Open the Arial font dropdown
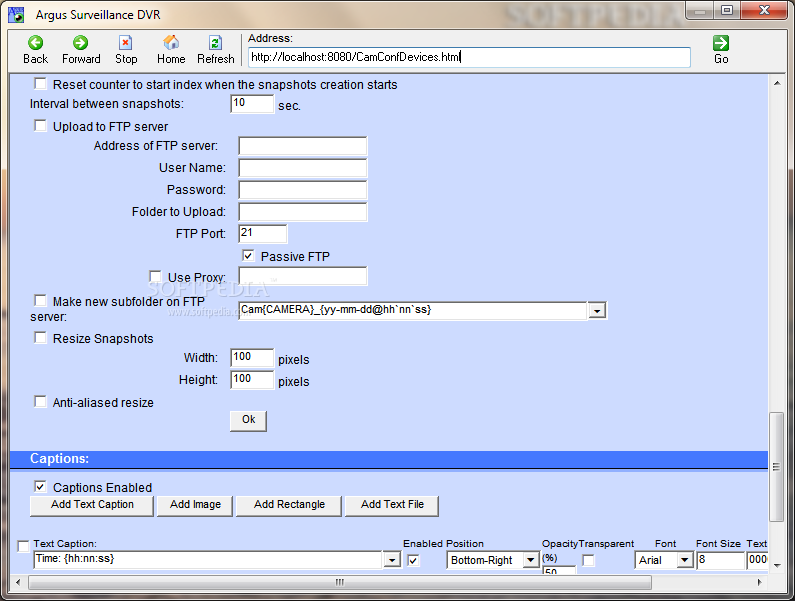This screenshot has height=601, width=795. tap(685, 560)
